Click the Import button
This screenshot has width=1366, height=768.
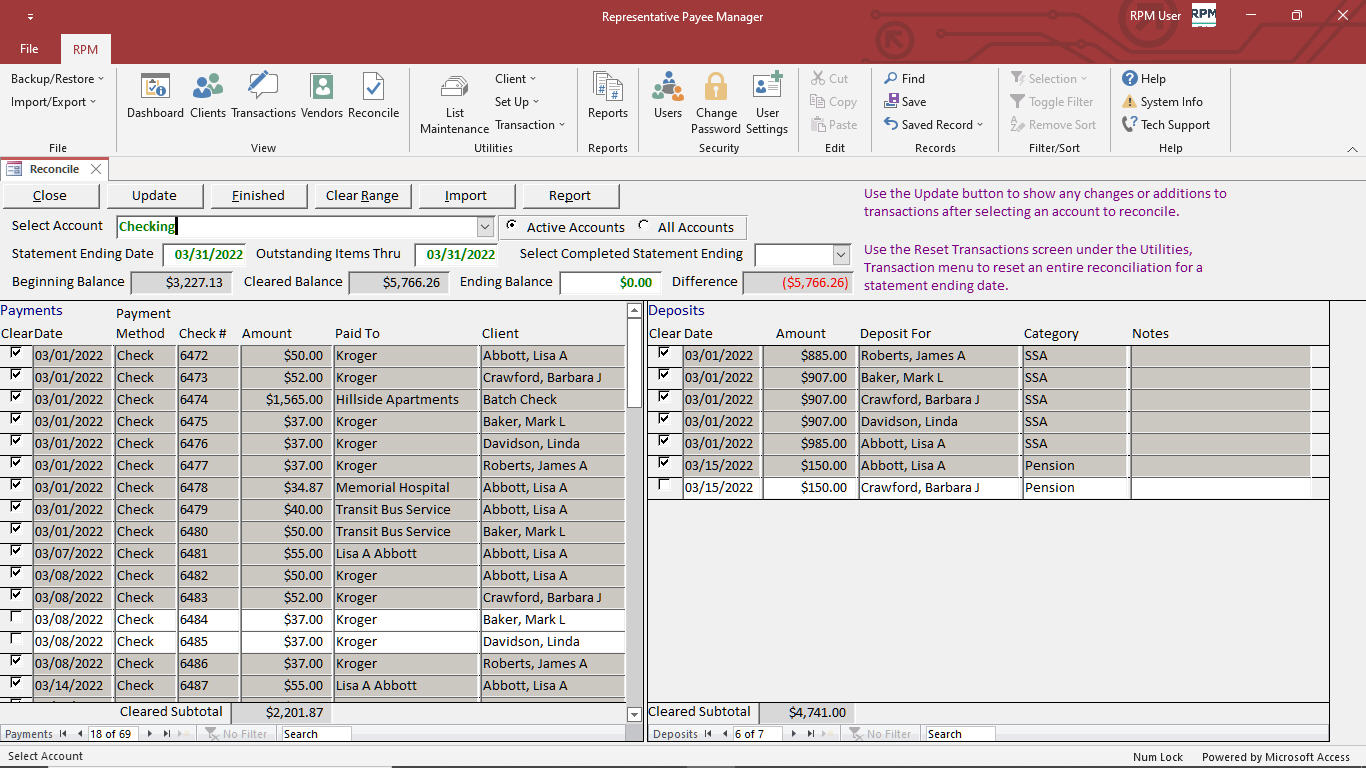click(466, 196)
